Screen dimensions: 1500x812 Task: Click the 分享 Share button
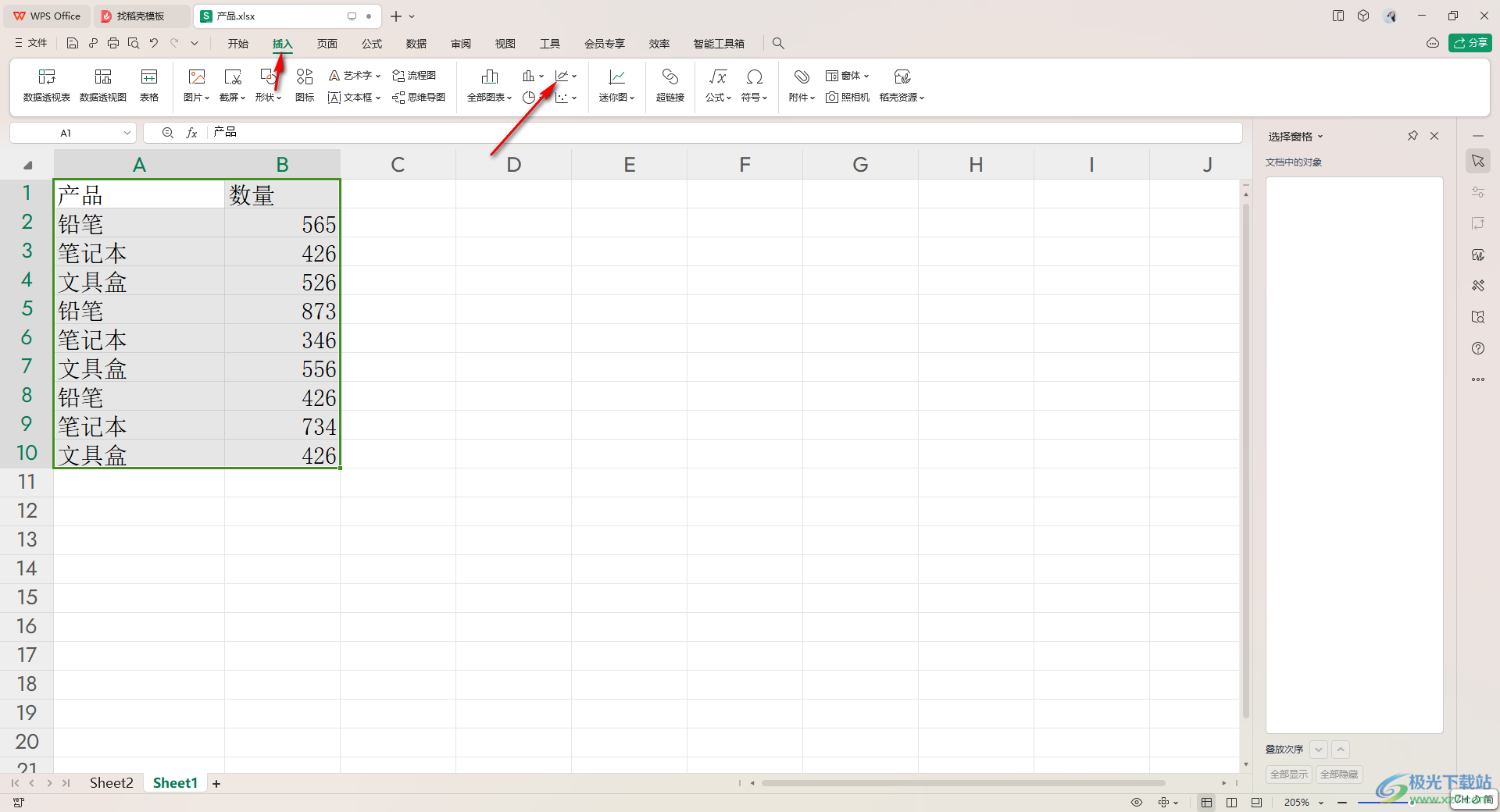tap(1470, 43)
